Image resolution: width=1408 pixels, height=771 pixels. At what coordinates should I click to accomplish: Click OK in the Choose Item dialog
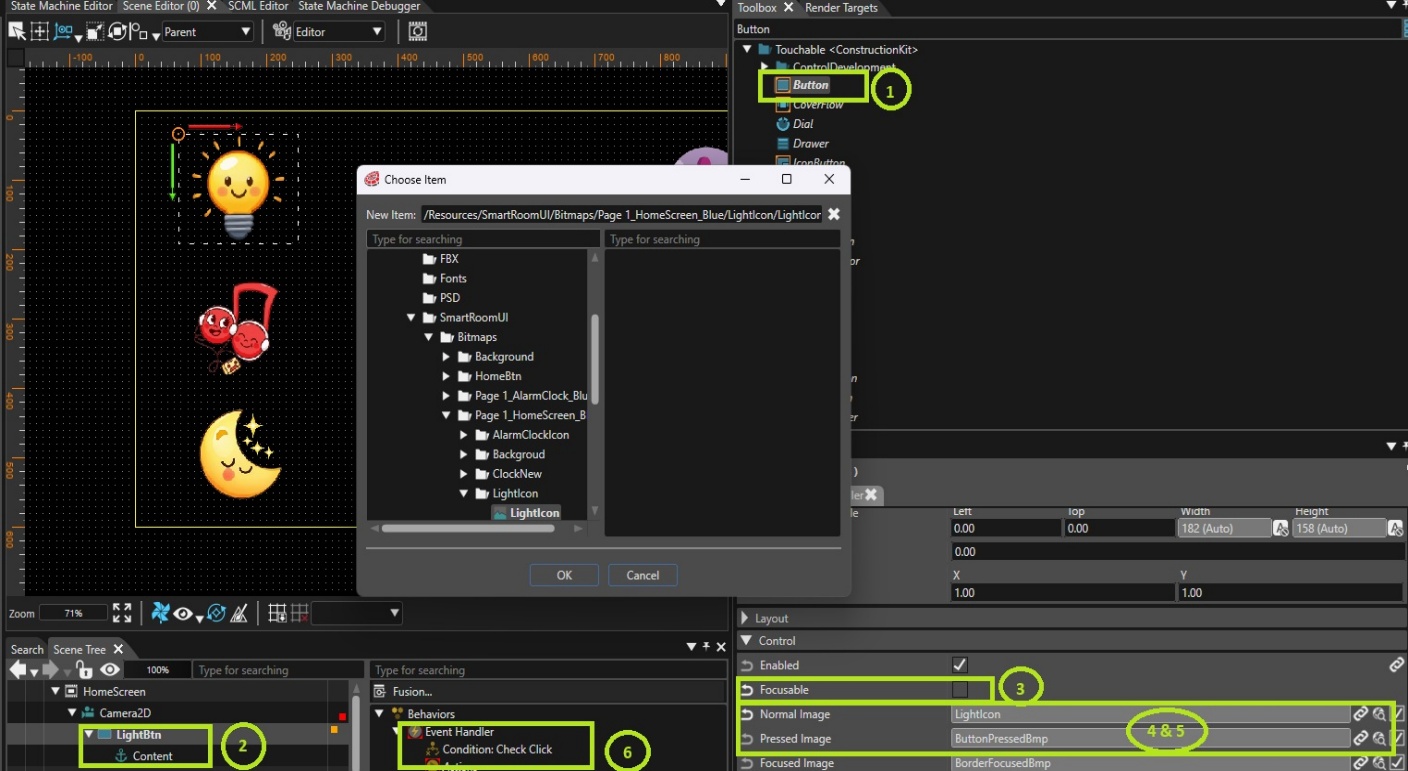[x=564, y=575]
